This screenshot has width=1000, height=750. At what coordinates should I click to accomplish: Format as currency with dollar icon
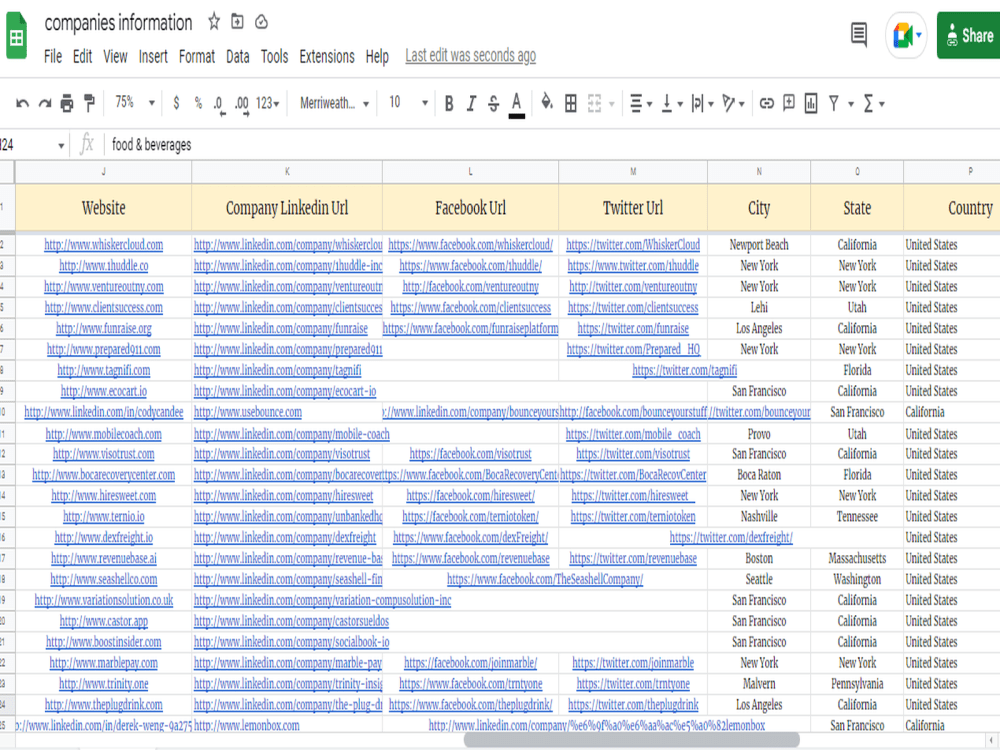tap(176, 103)
